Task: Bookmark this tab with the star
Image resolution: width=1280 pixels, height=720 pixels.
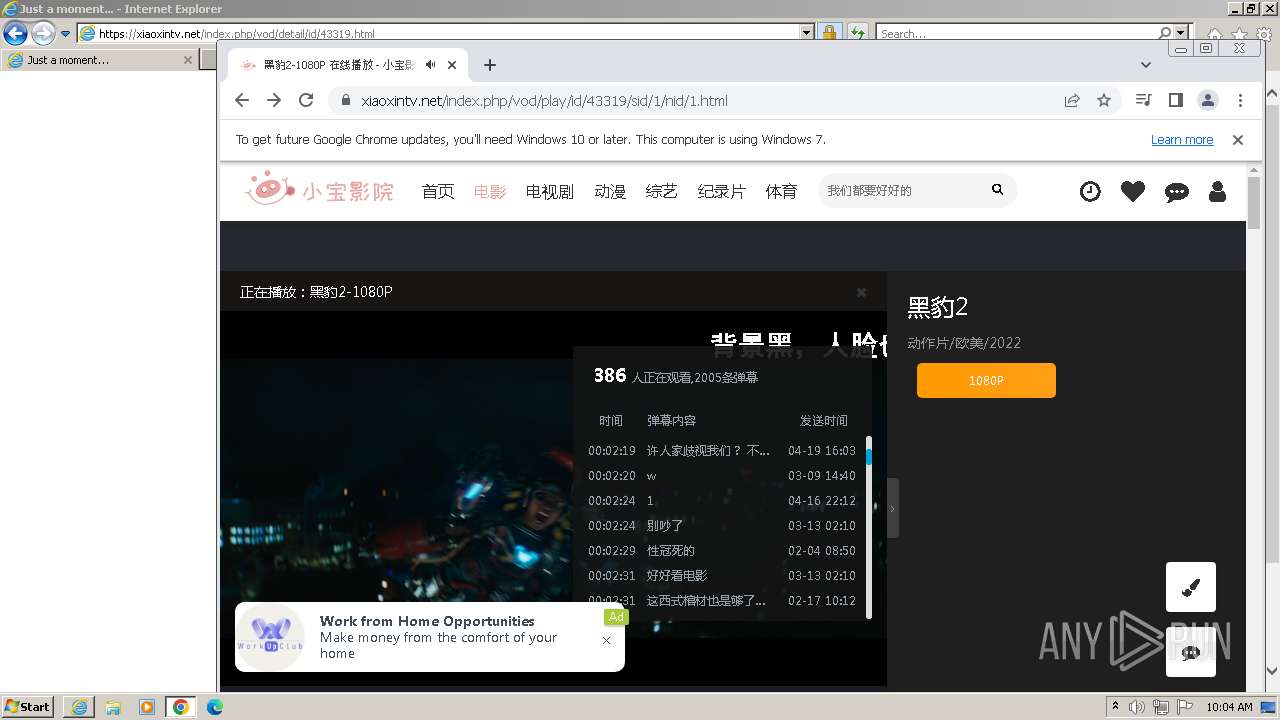Action: [x=1104, y=100]
